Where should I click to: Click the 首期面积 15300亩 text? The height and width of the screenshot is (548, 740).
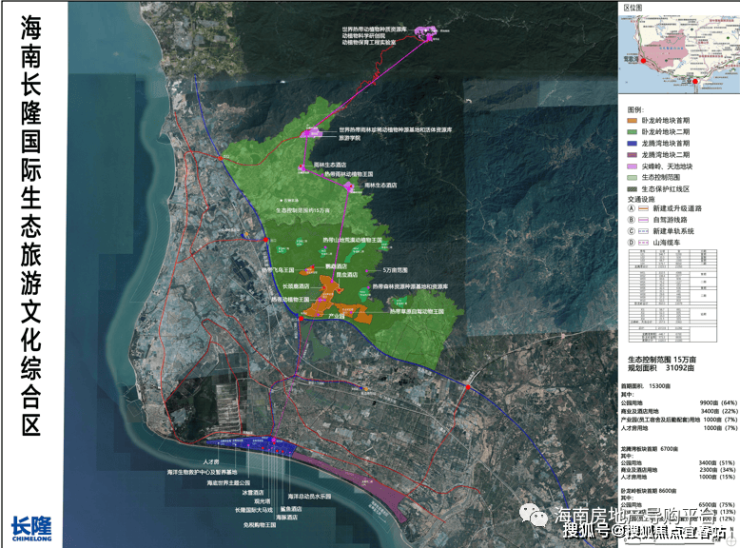646,386
